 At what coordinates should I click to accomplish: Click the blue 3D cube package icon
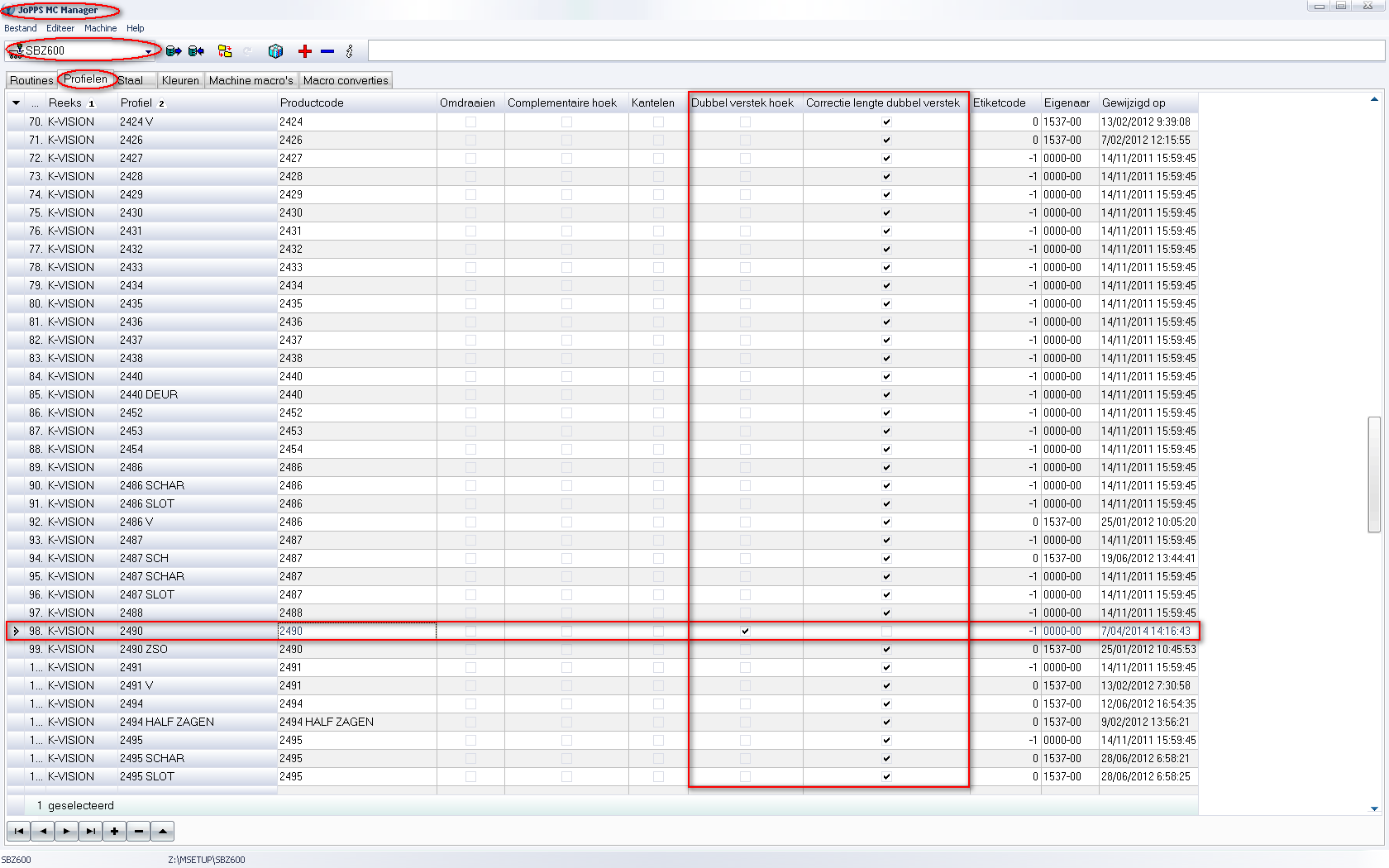click(x=276, y=51)
